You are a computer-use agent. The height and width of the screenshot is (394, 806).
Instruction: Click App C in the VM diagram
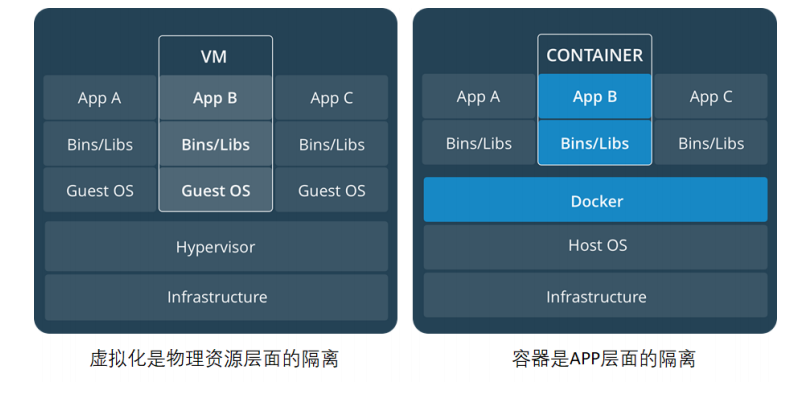[332, 98]
